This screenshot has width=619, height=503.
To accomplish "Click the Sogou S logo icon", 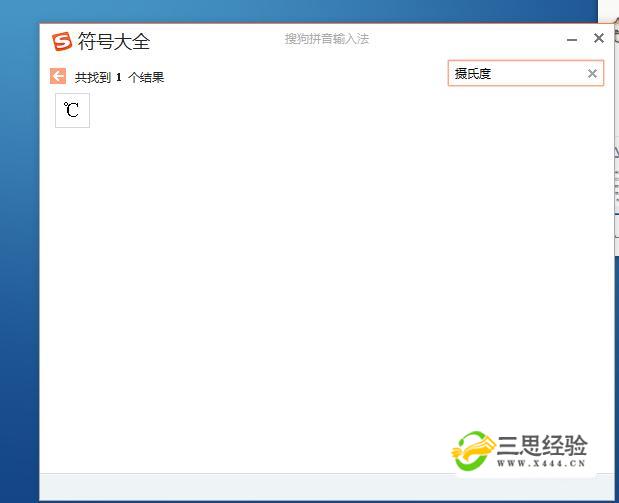I will (62, 41).
